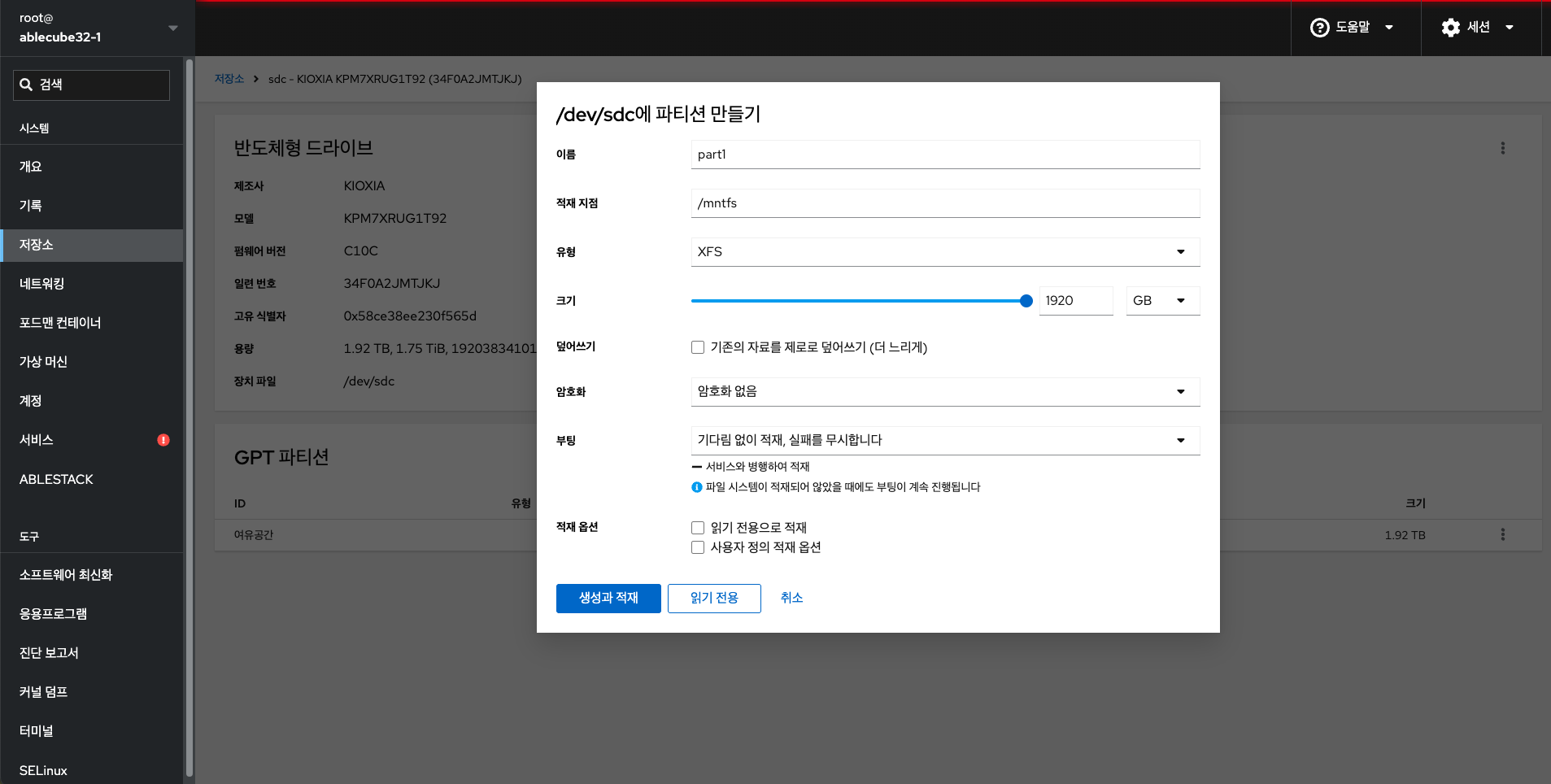This screenshot has width=1551, height=784.
Task: Click the session gear icon
Action: (x=1450, y=28)
